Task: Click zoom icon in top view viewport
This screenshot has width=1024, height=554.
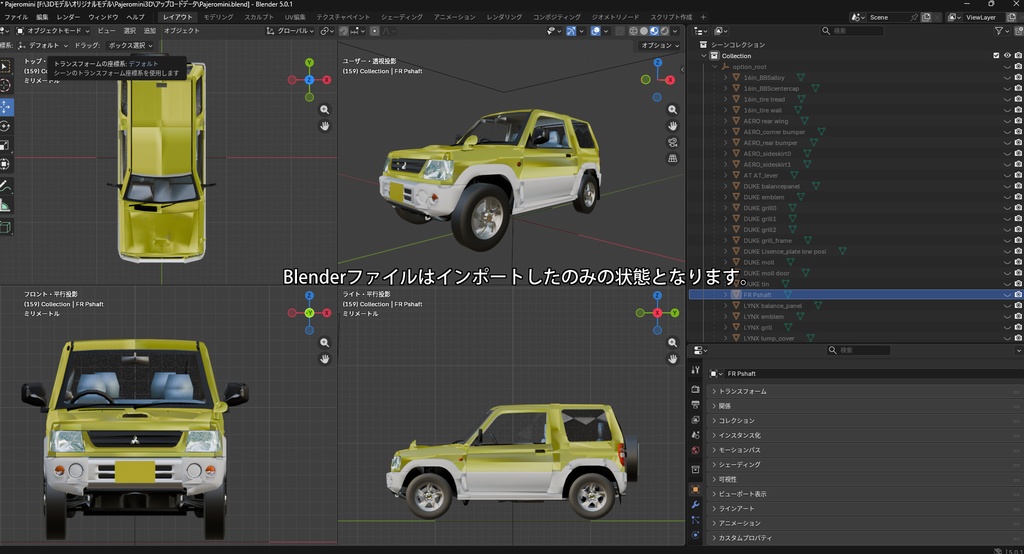Action: (325, 110)
